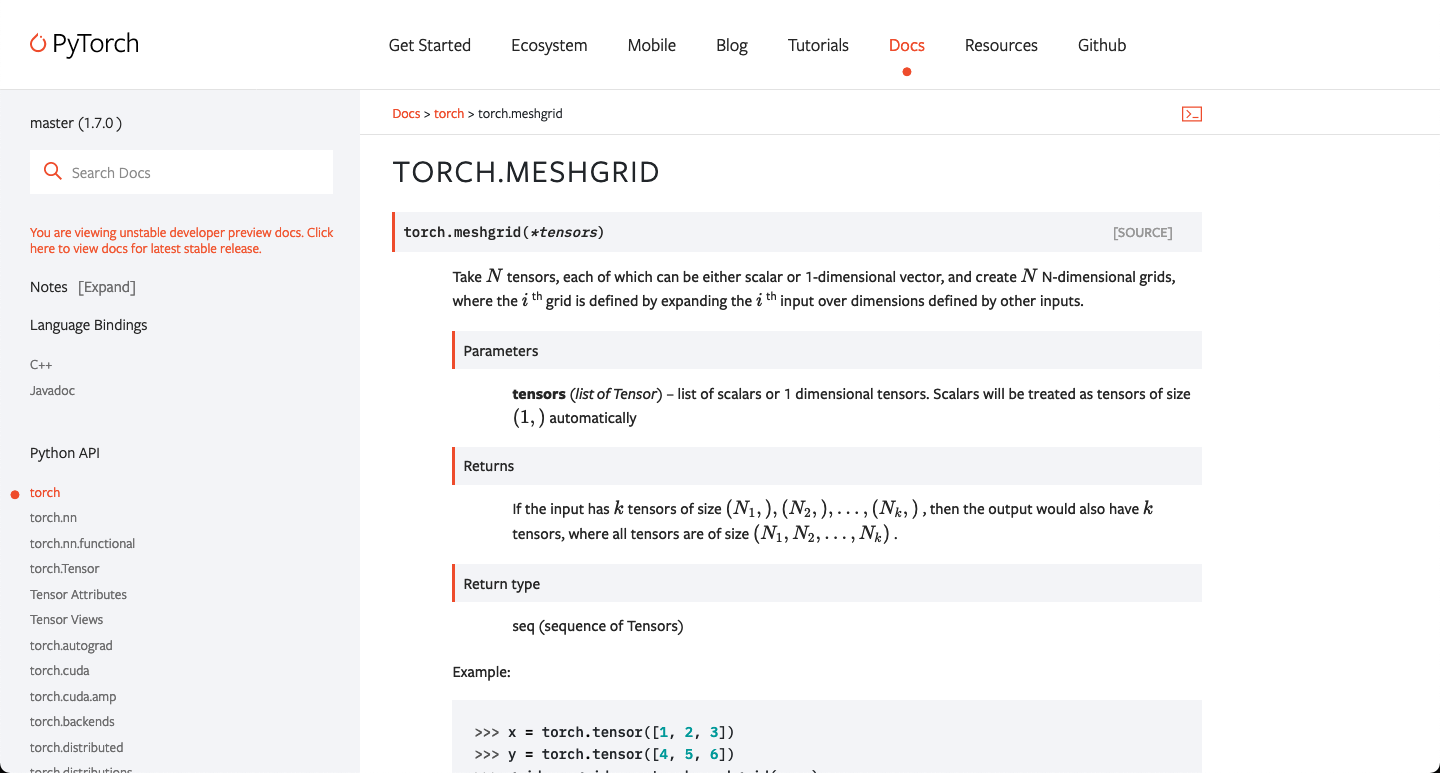Click the search magnifier icon
Screen dimensions: 1440x773
[x=53, y=172]
